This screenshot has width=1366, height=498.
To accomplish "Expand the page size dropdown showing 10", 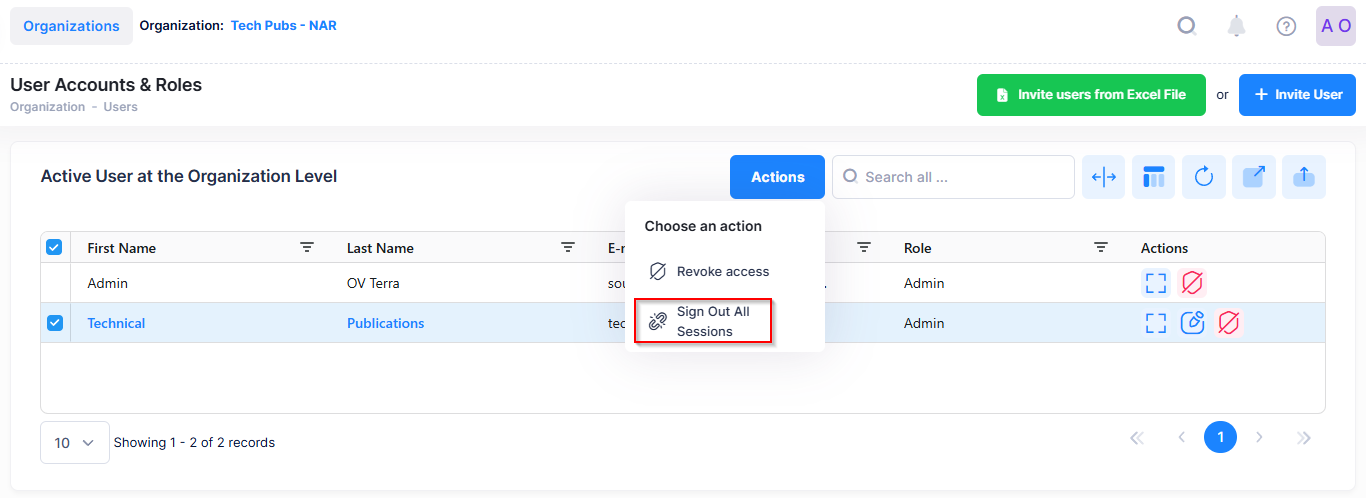I will 75,442.
